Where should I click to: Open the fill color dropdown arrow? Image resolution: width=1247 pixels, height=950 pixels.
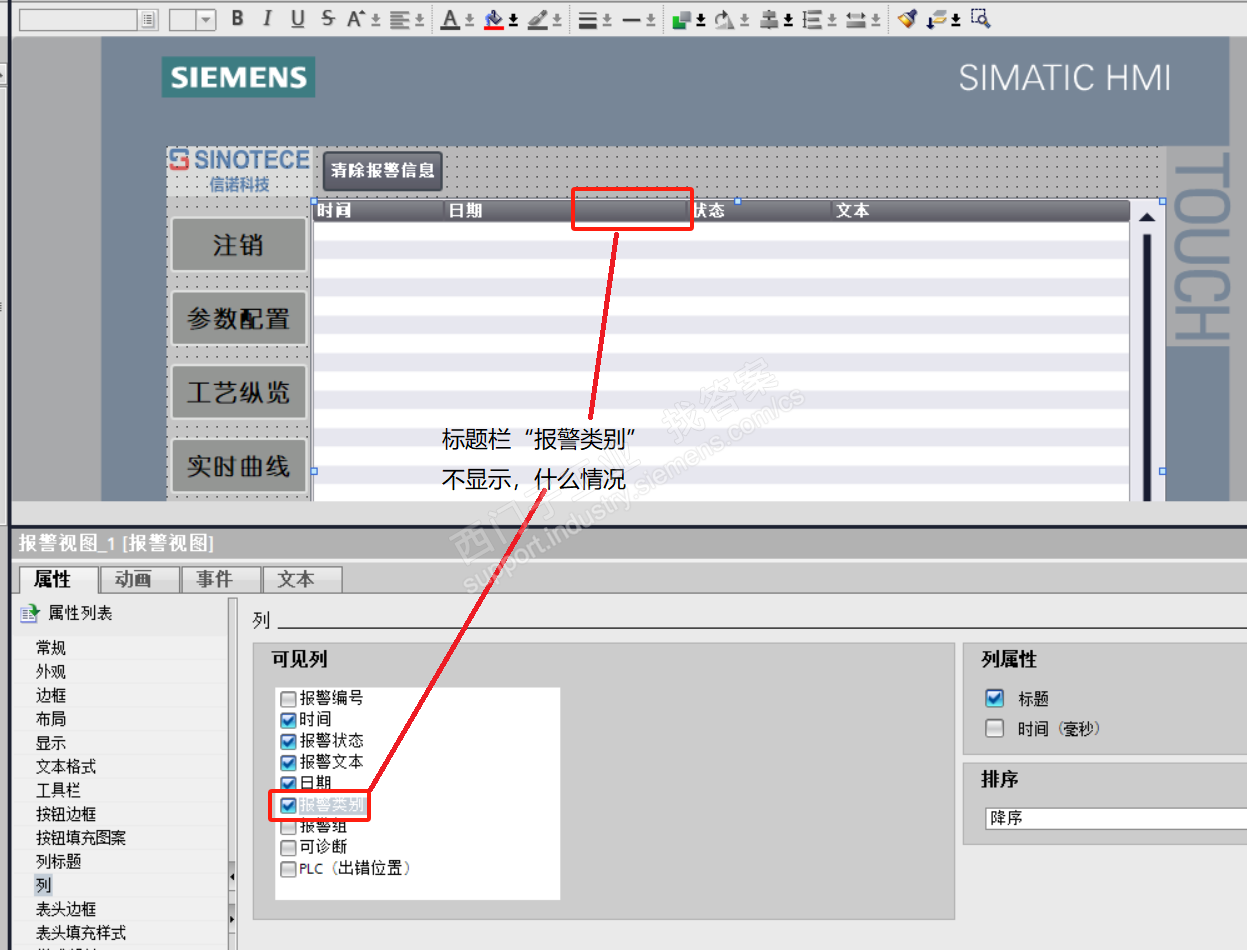(x=512, y=20)
